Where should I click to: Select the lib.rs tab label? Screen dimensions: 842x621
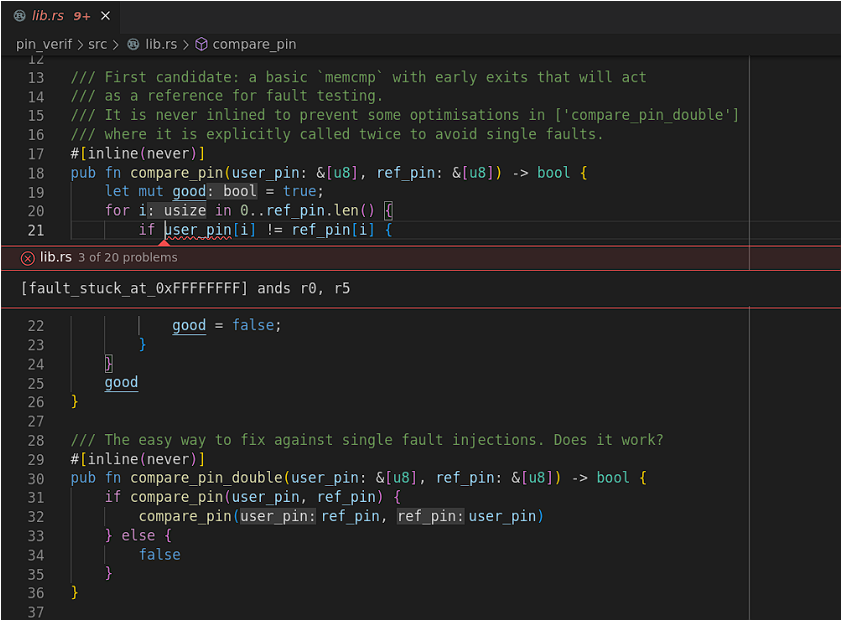tap(48, 16)
